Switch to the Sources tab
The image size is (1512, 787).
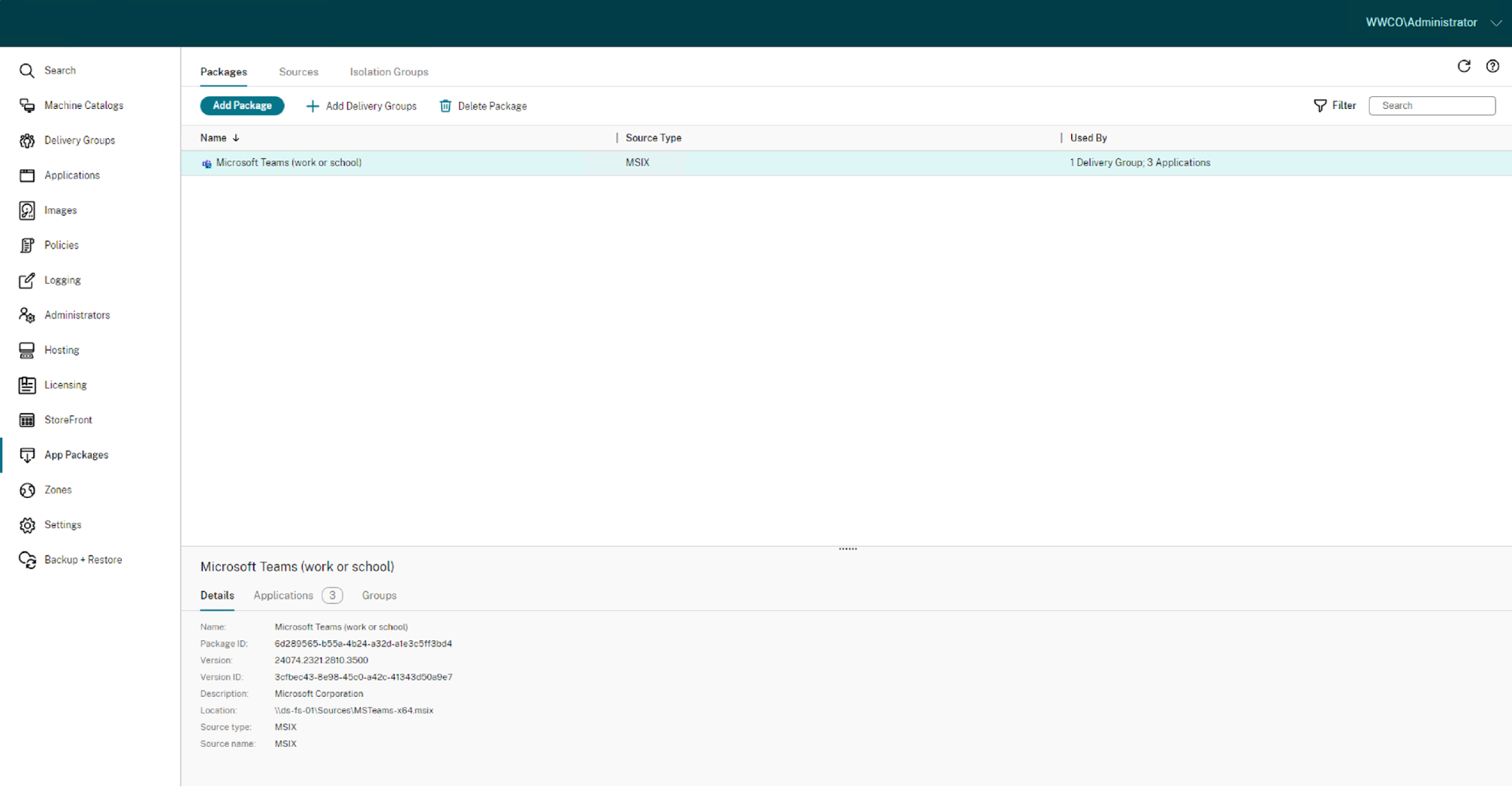[298, 72]
